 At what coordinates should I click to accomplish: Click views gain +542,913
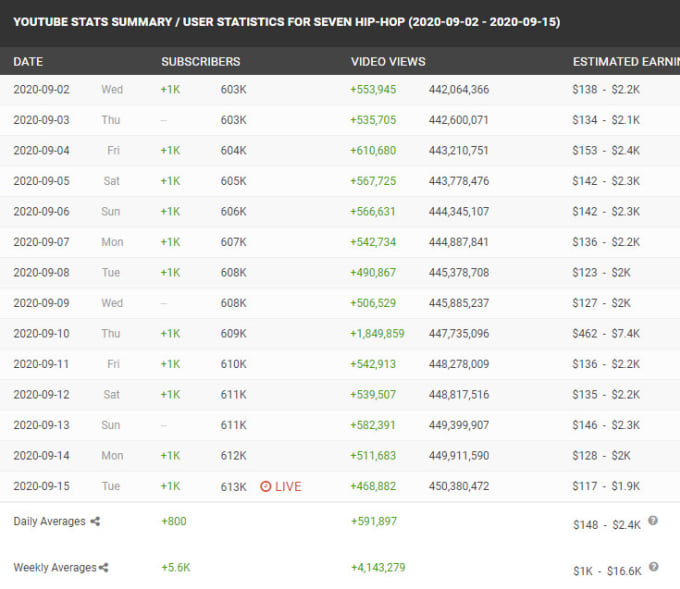pos(373,364)
